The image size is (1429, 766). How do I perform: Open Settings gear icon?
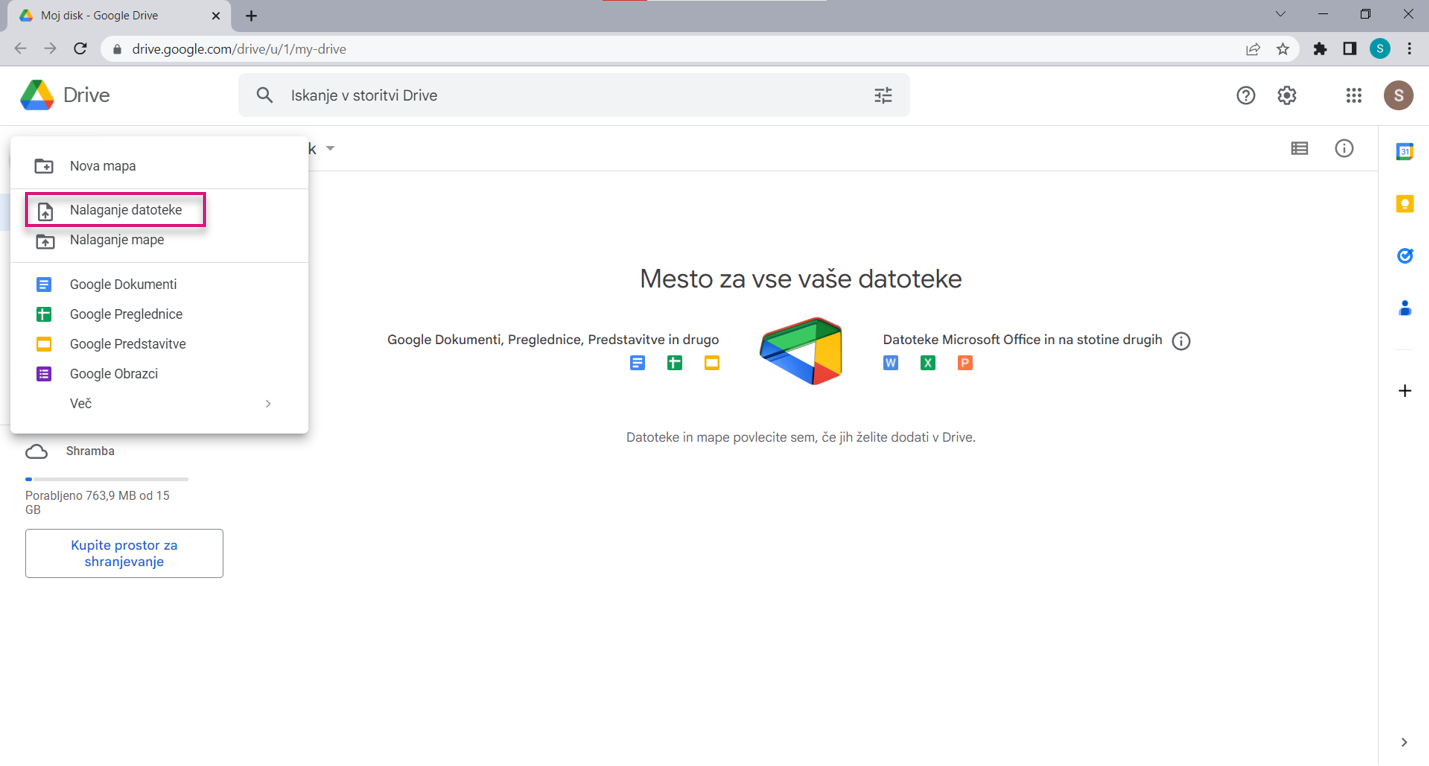tap(1287, 96)
